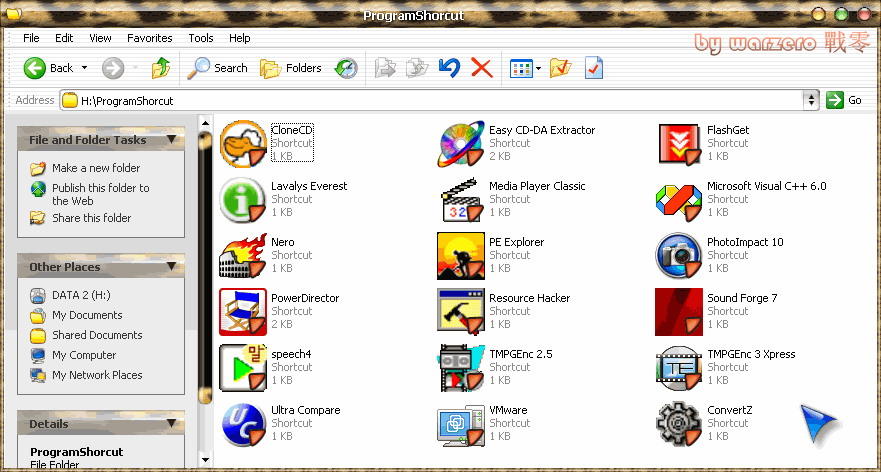This screenshot has height=472, width=881.
Task: Select the Sound Forge 7 icon
Action: coord(679,312)
